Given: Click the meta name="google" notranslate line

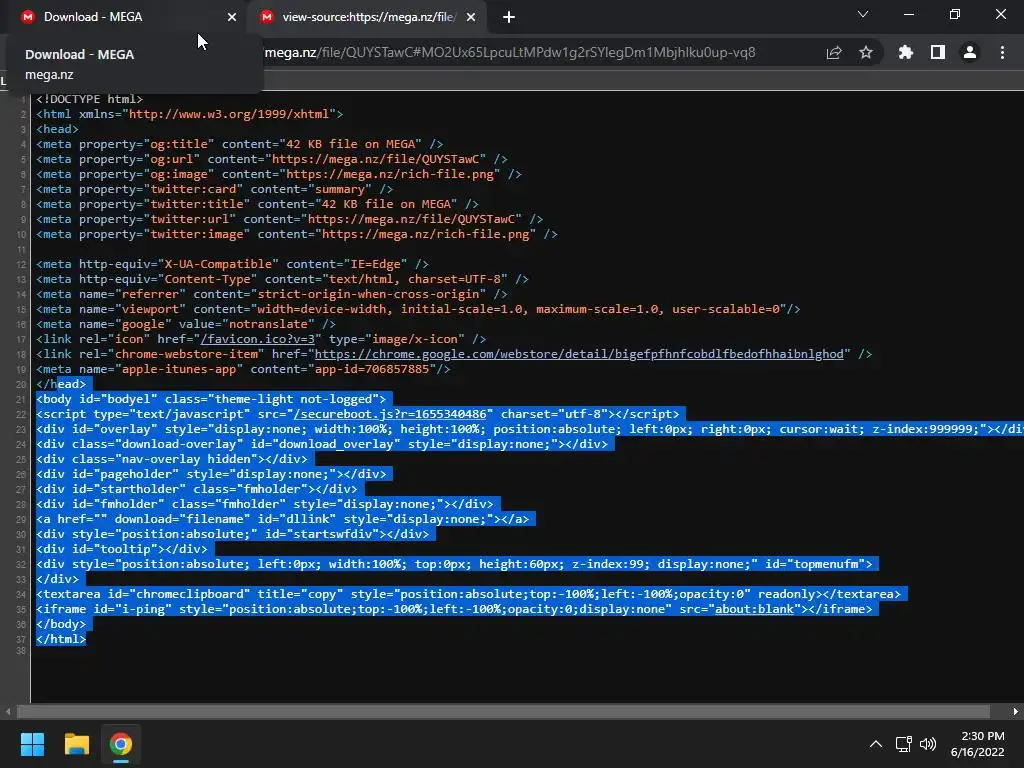Looking at the screenshot, I should tap(186, 324).
